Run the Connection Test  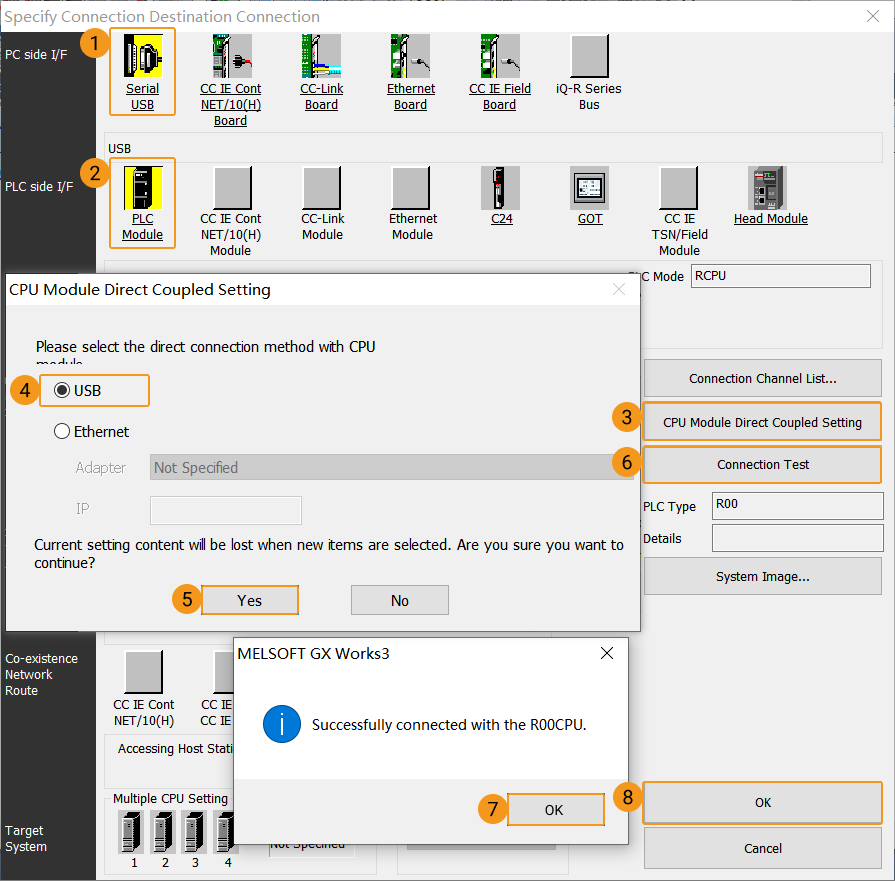click(x=762, y=464)
